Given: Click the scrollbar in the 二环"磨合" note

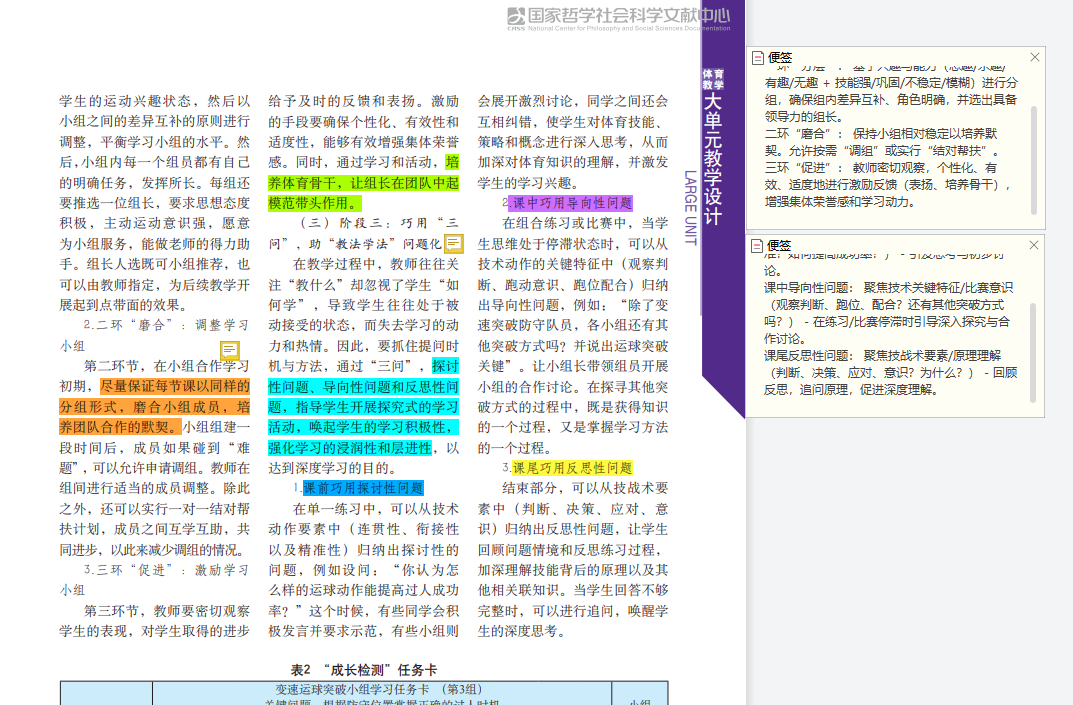Looking at the screenshot, I should tap(1033, 160).
